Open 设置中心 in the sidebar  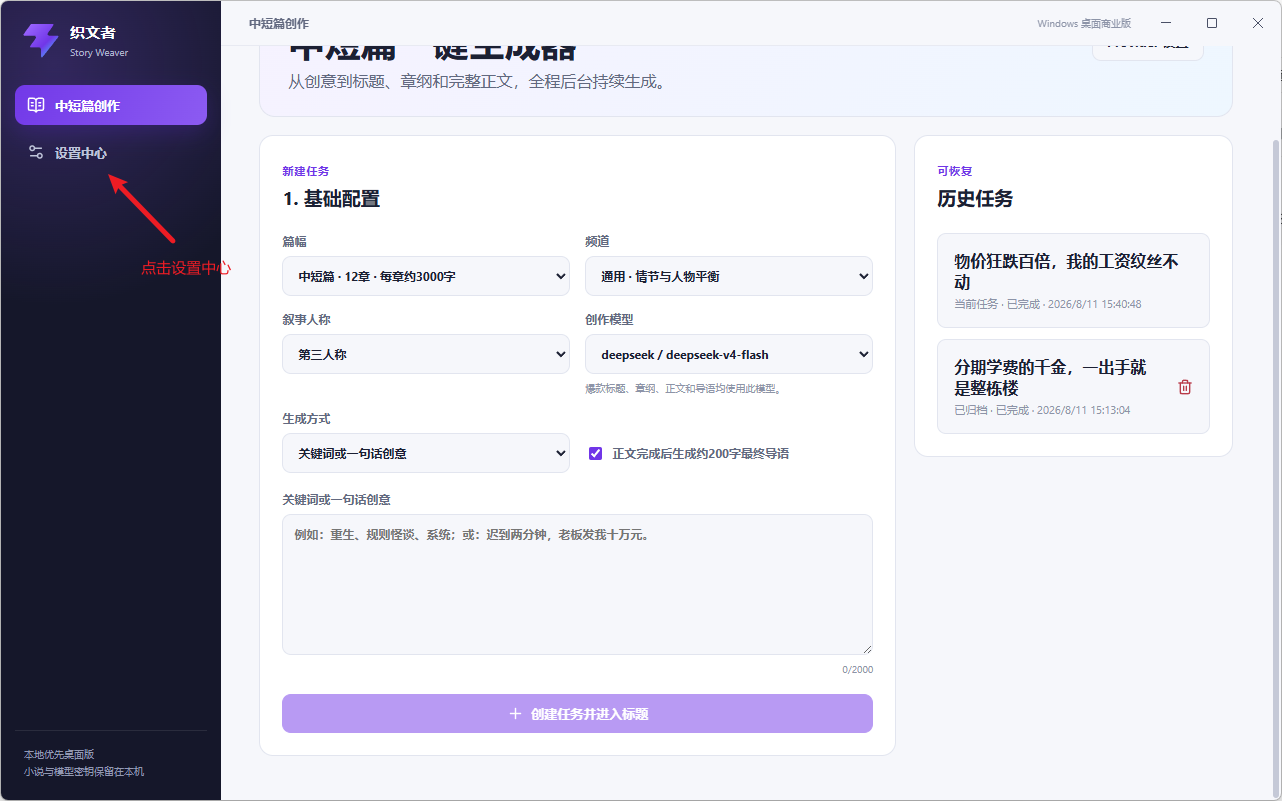tap(111, 153)
